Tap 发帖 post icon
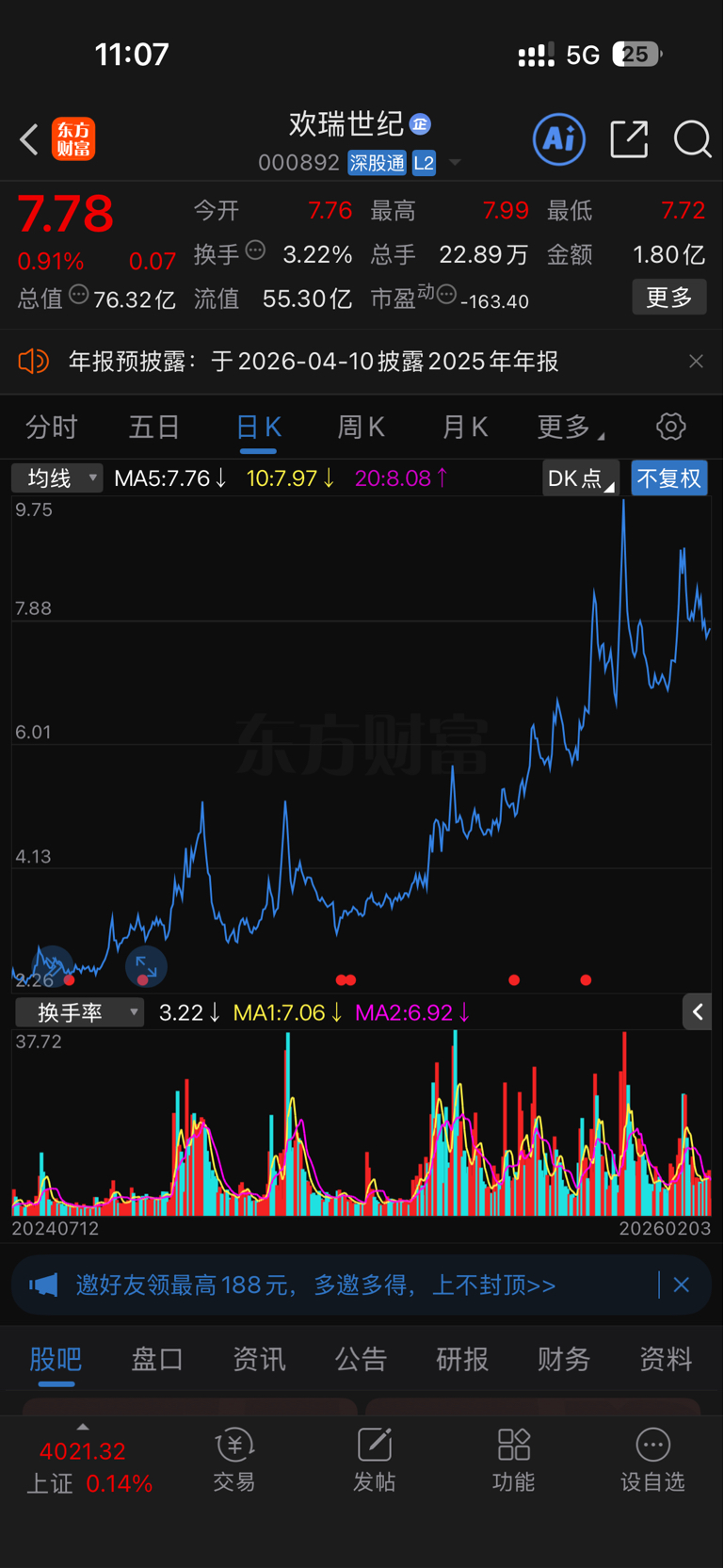The height and width of the screenshot is (1568, 724). (x=374, y=1461)
